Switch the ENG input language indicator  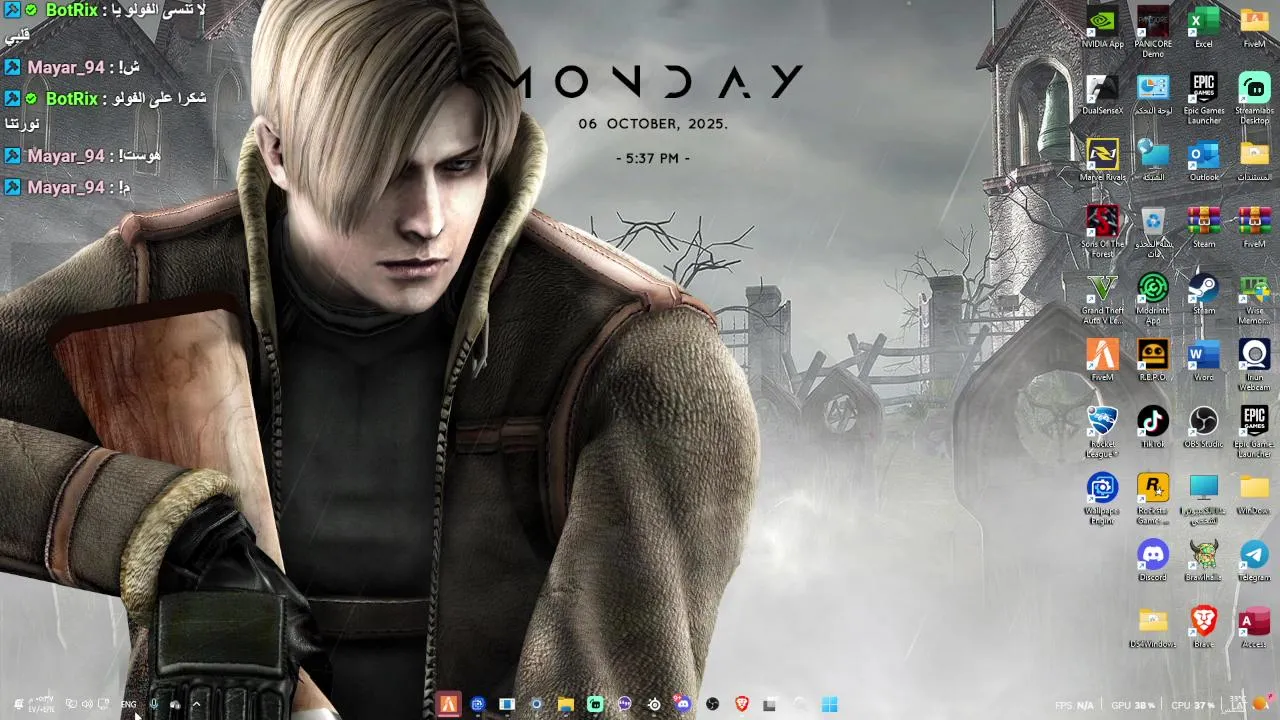128,705
